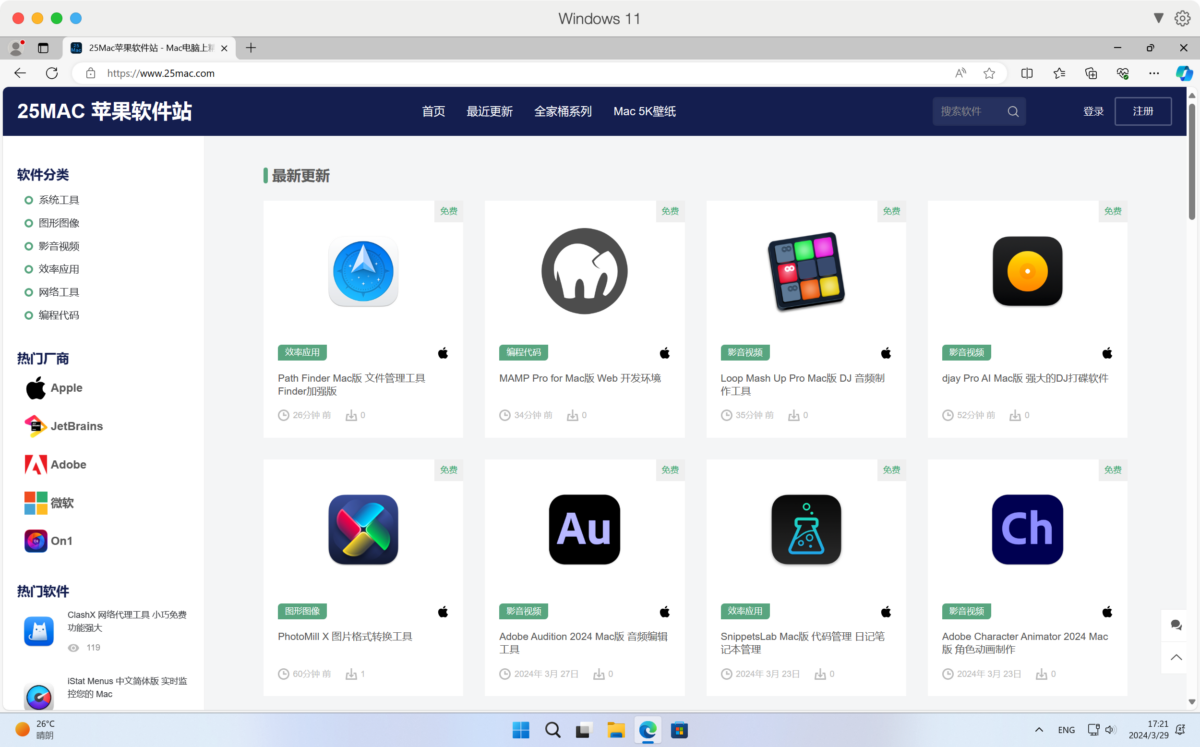Click the Read aloud icon in address bar
This screenshot has height=747, width=1200.
[x=961, y=73]
